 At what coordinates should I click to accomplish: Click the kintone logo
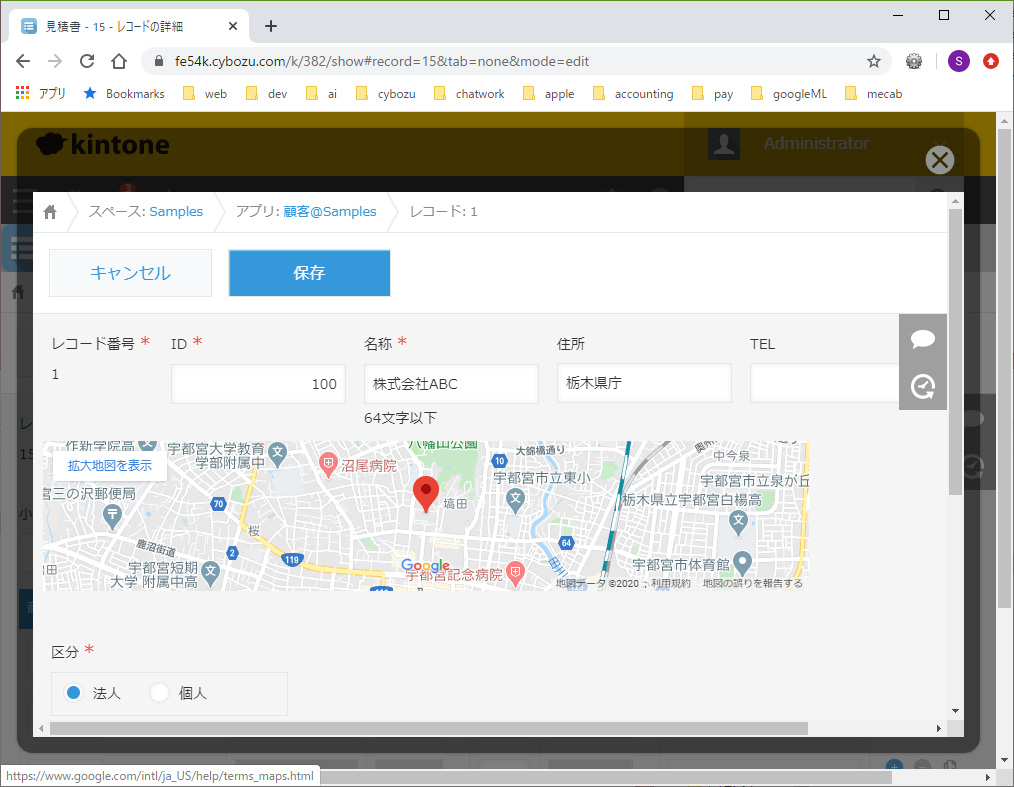coord(103,144)
